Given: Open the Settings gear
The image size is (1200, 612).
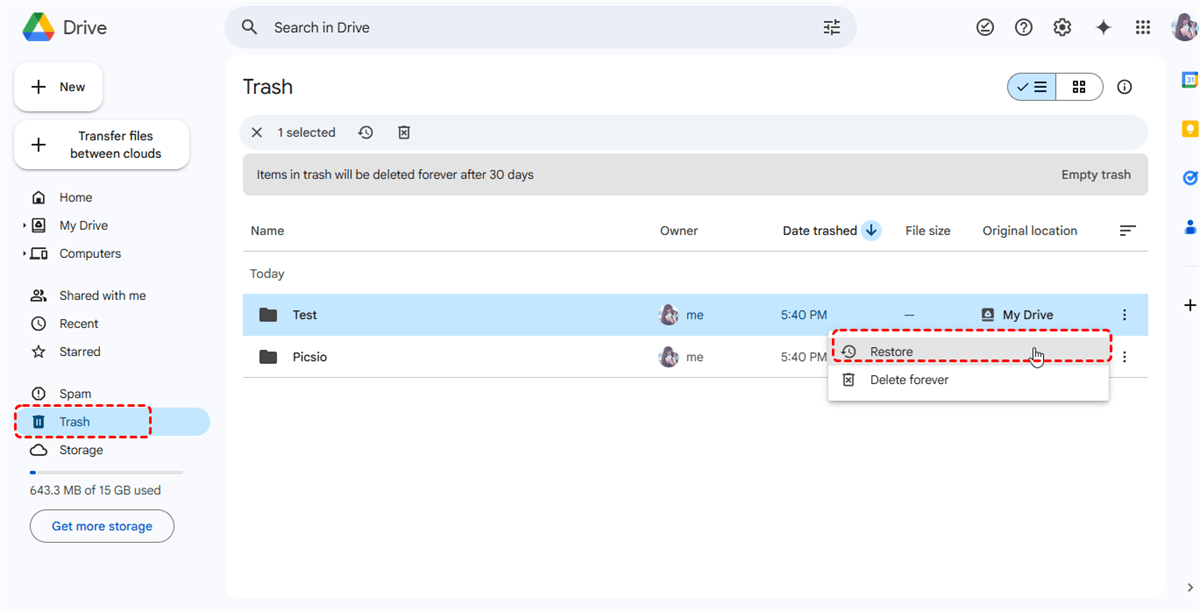Looking at the screenshot, I should pos(1062,28).
